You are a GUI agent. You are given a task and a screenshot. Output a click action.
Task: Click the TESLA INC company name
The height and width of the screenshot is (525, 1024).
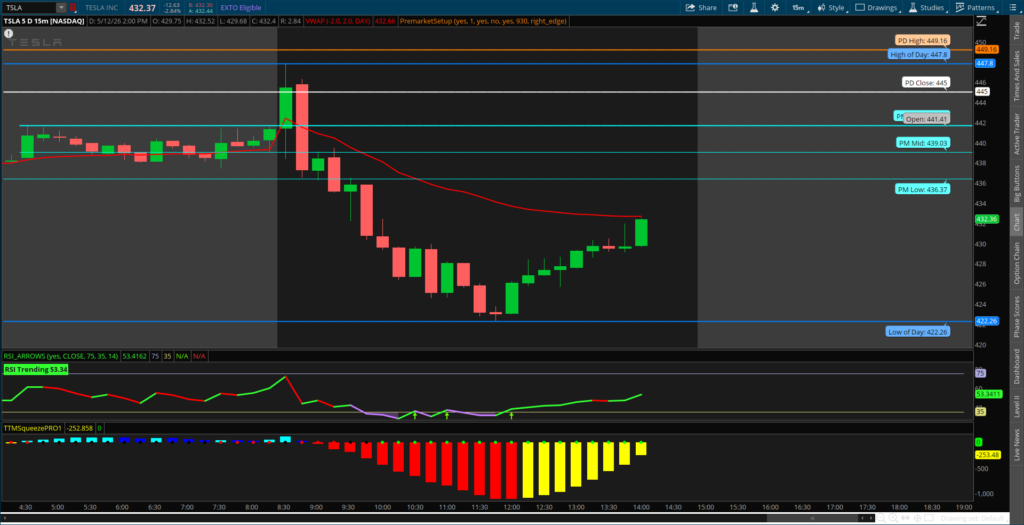[x=101, y=8]
